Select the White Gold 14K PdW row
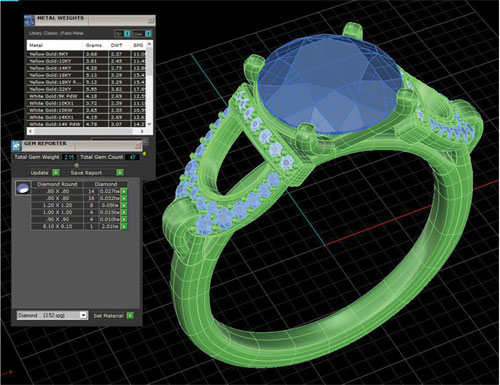500x385 pixels. (x=87, y=124)
